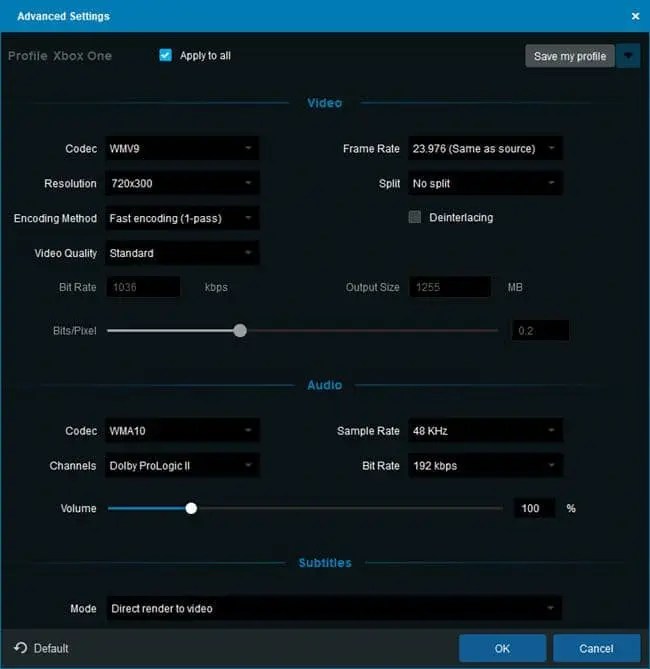Select the Channels Dolby ProLogic II dropdown
Image resolution: width=650 pixels, height=669 pixels.
pos(182,465)
